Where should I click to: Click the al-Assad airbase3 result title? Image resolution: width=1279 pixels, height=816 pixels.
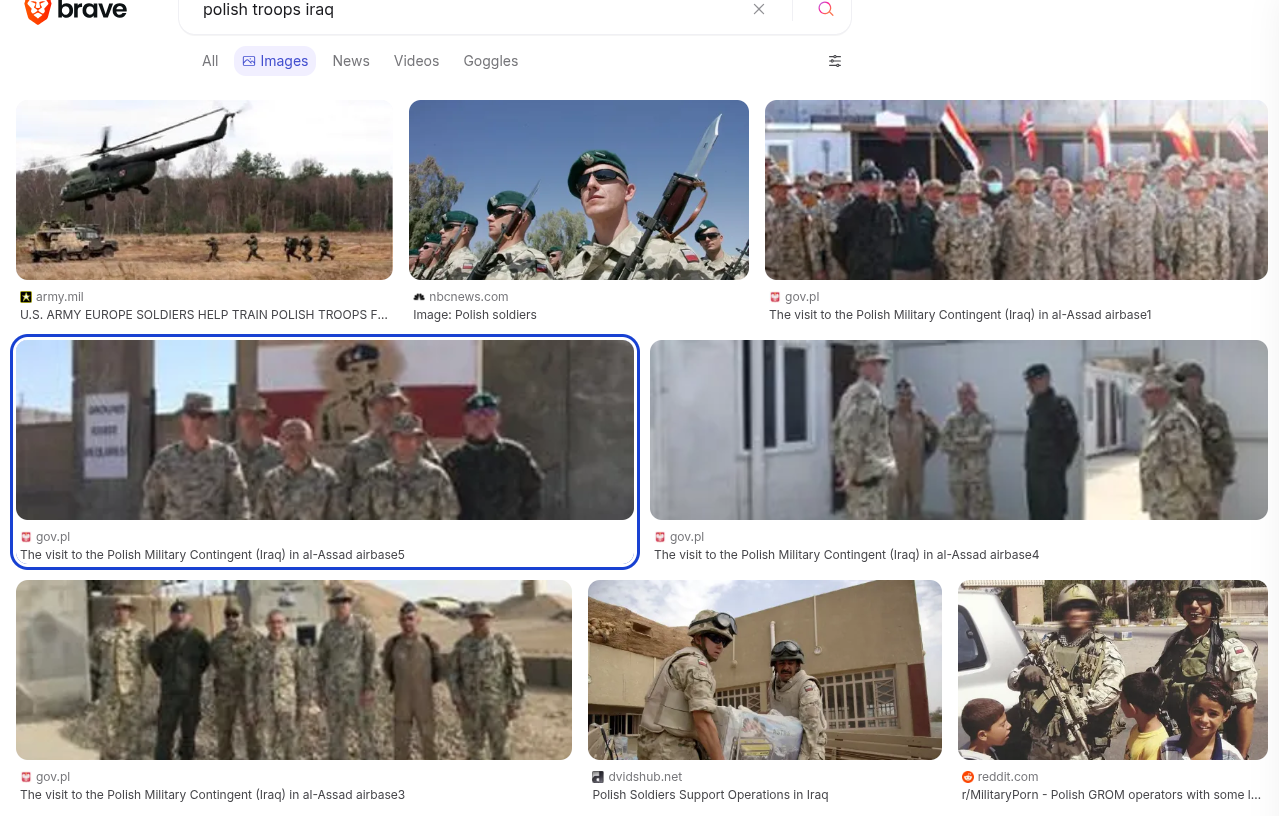tap(212, 795)
